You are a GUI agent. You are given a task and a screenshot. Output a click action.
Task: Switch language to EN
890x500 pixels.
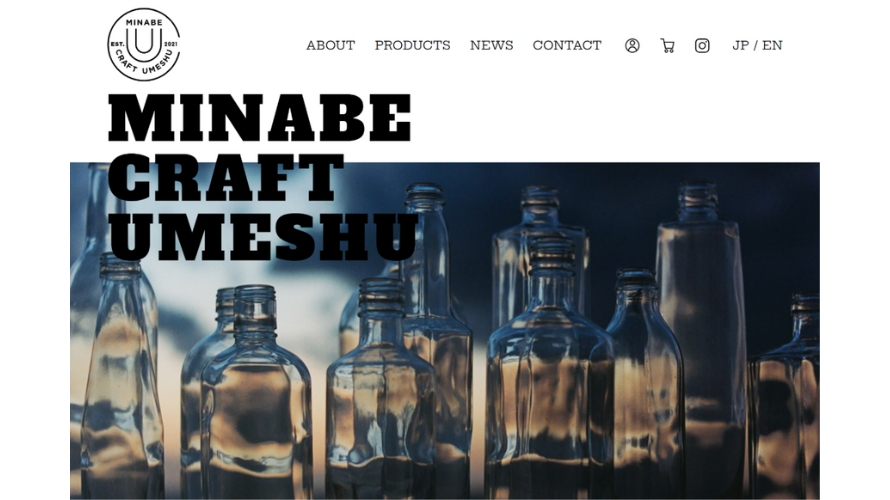coord(772,45)
